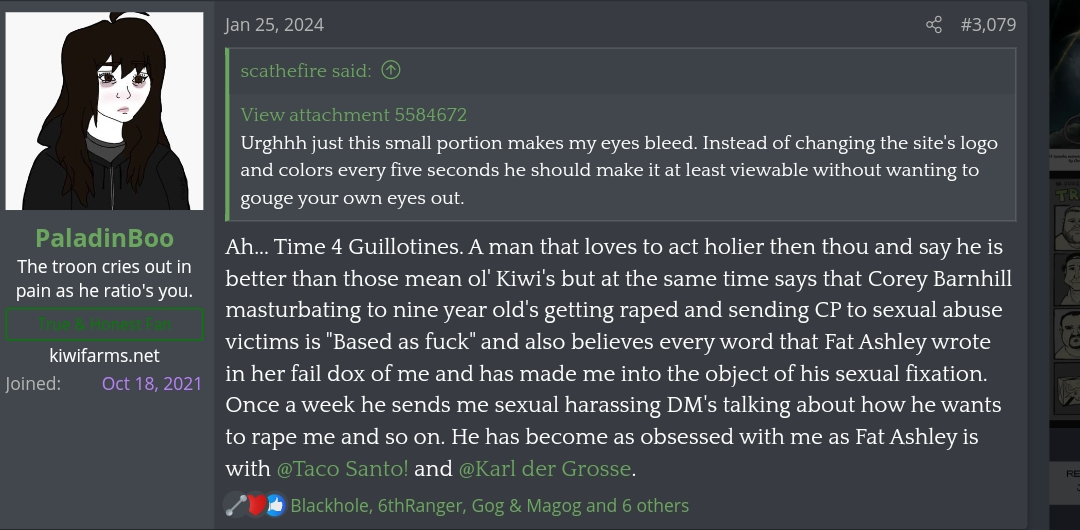
Task: Open View attachment 5584672 link
Action: 354,115
